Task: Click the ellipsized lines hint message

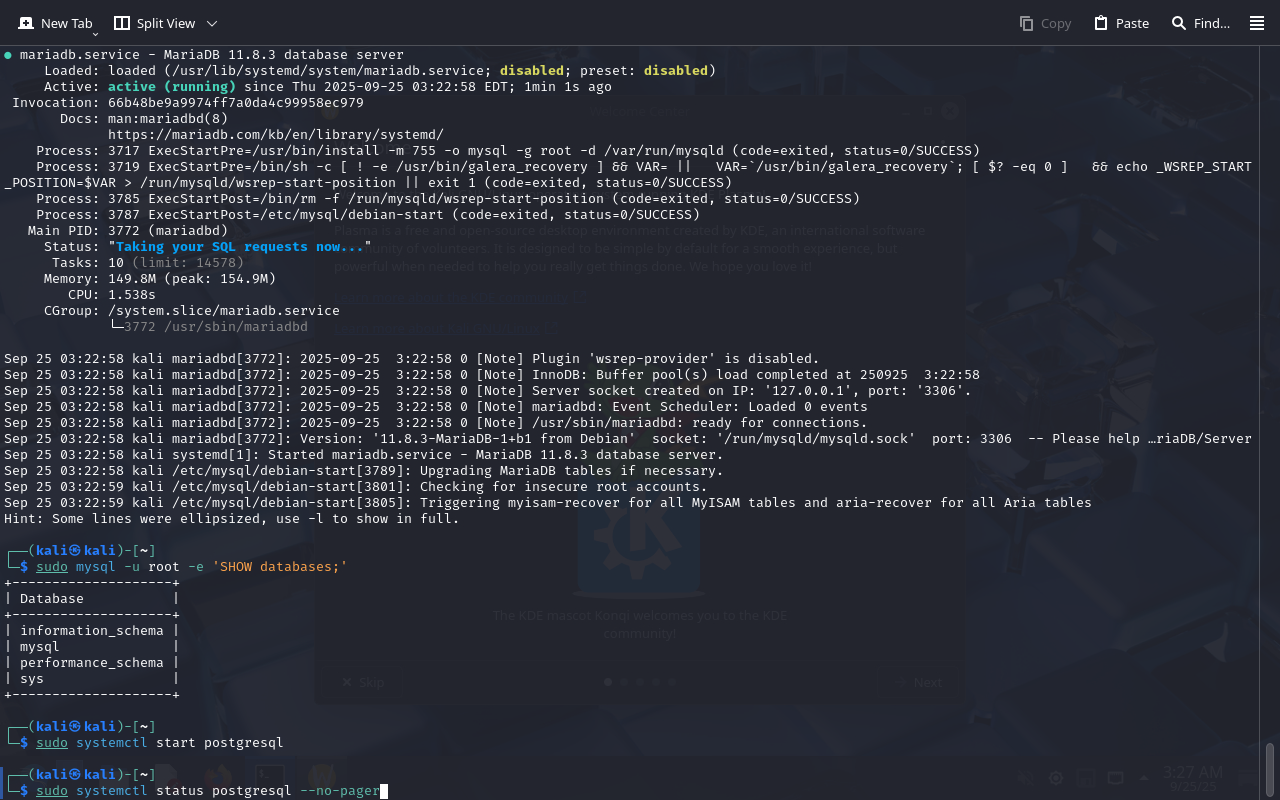Action: click(x=231, y=519)
